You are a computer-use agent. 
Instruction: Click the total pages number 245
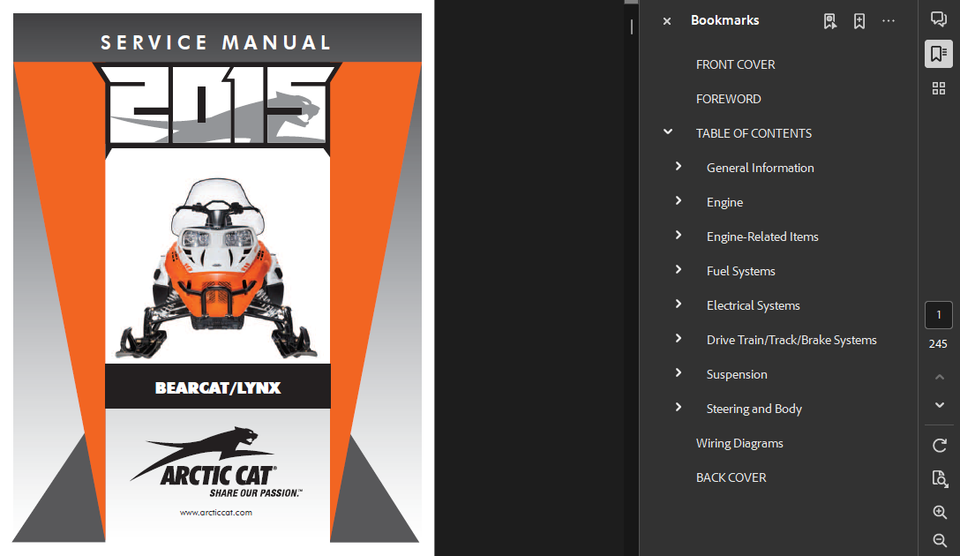pos(938,344)
